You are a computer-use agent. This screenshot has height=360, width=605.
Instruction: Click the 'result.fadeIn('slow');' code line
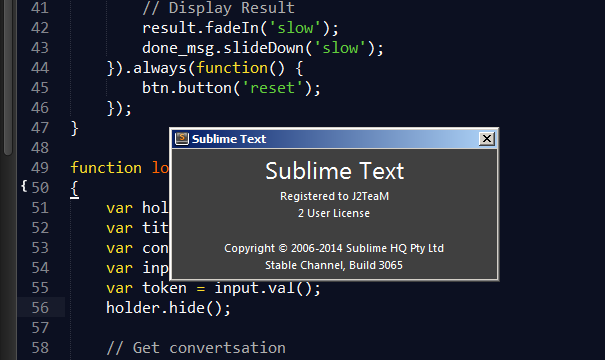coord(240,28)
